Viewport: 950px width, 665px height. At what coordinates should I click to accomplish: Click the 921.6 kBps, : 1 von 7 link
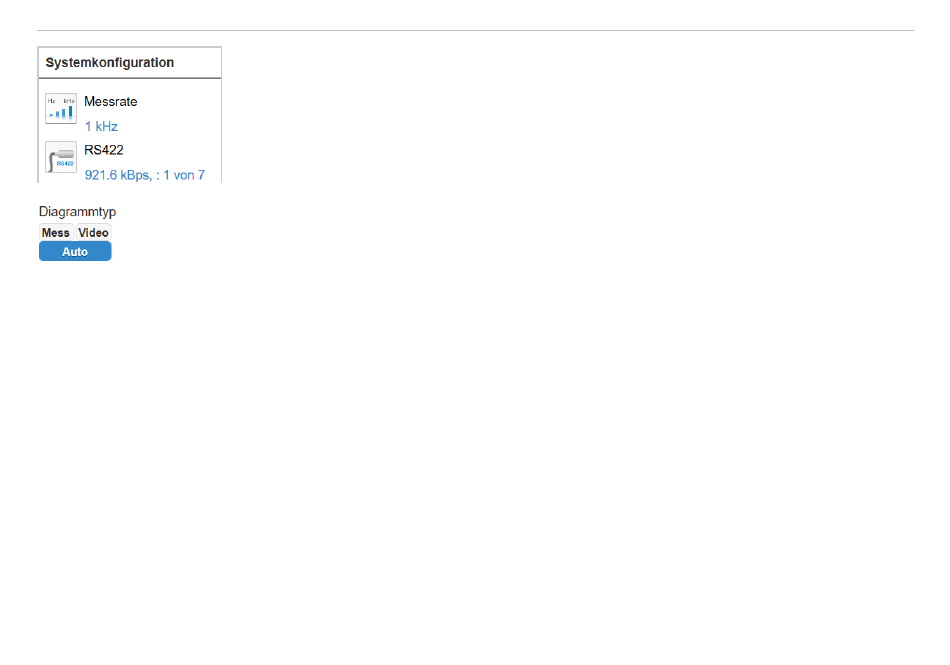[x=144, y=175]
